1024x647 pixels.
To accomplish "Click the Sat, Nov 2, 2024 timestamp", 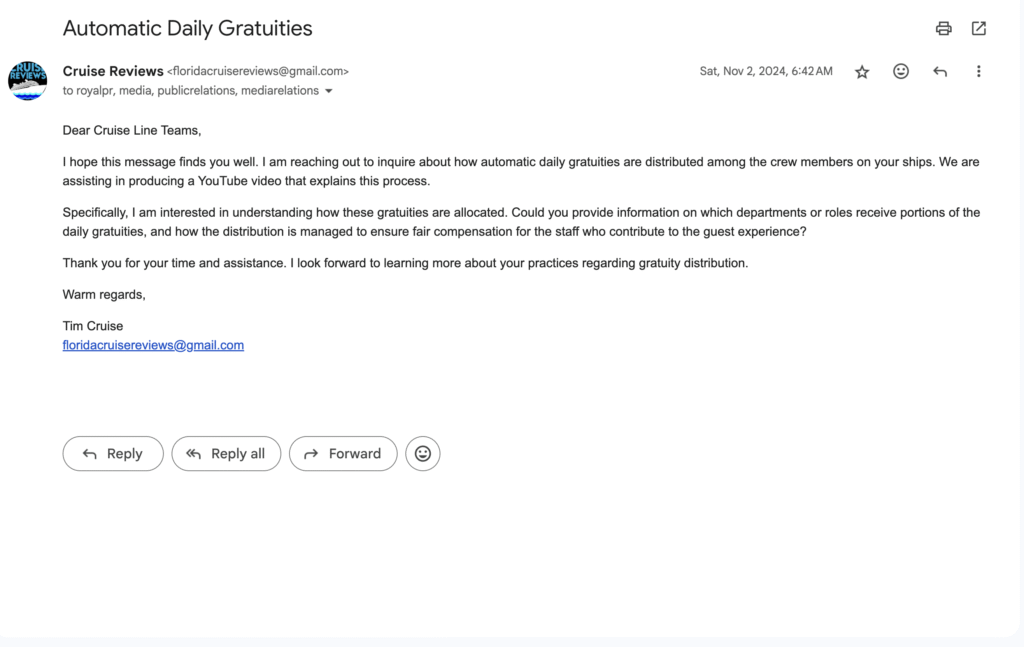I will tap(766, 71).
